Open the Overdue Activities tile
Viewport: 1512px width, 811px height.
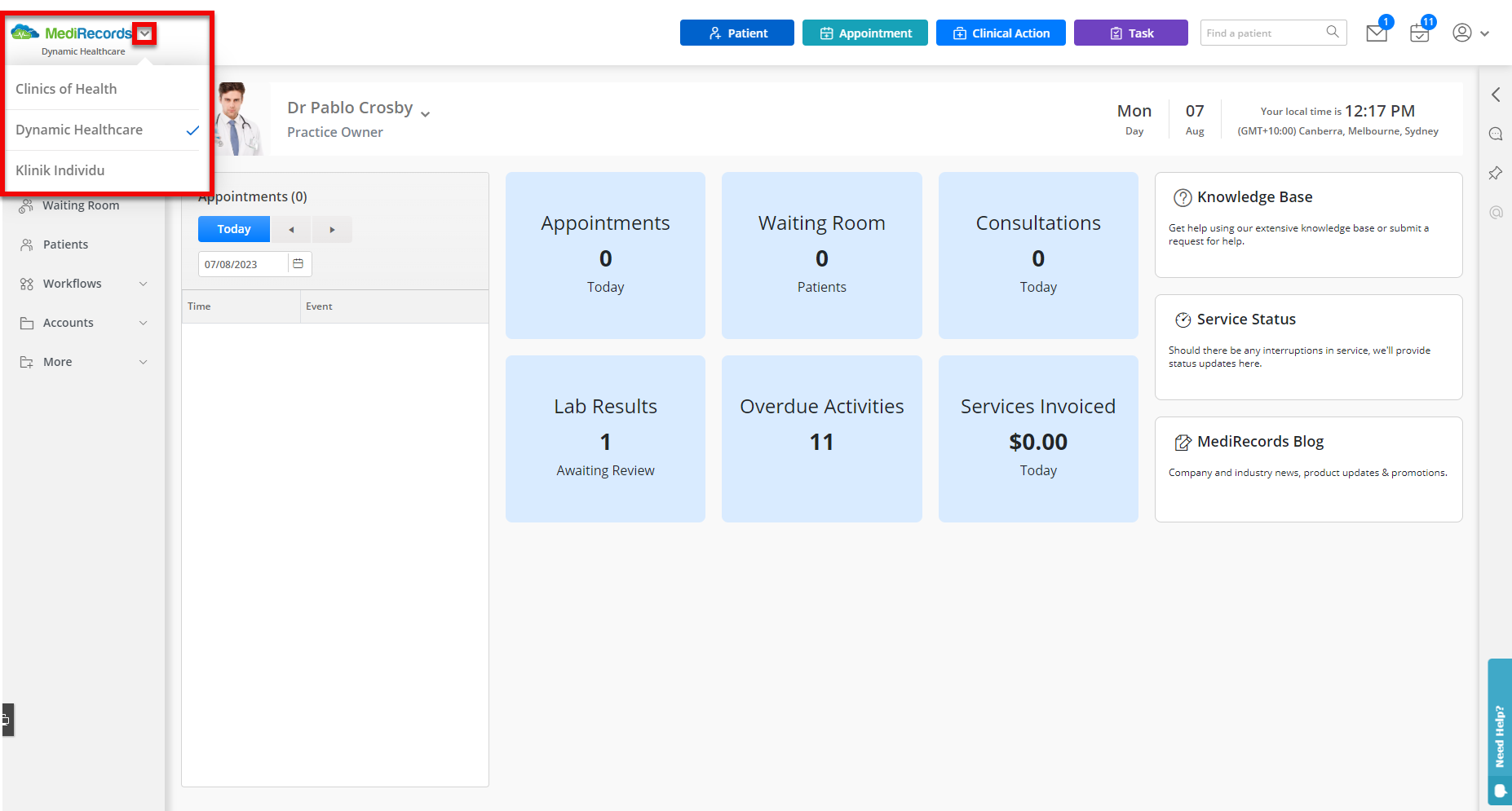click(822, 439)
